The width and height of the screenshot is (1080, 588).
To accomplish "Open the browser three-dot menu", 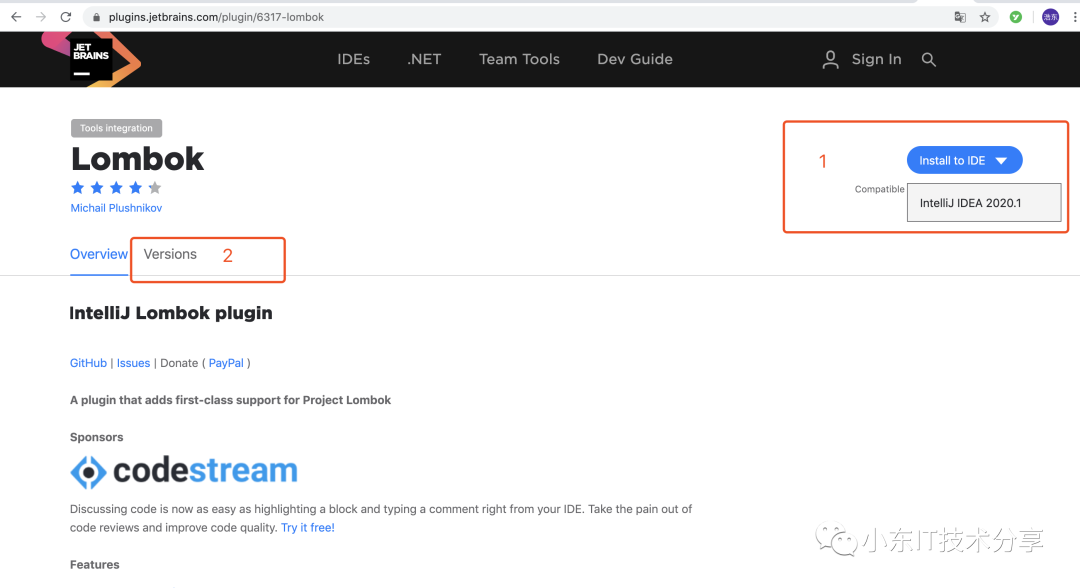I will [1074, 17].
